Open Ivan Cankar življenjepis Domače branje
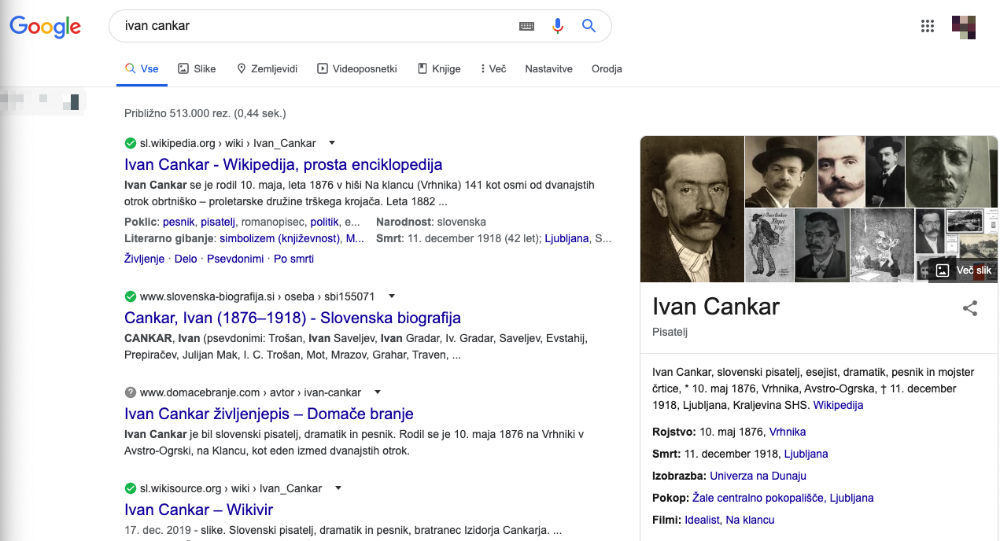 click(268, 414)
